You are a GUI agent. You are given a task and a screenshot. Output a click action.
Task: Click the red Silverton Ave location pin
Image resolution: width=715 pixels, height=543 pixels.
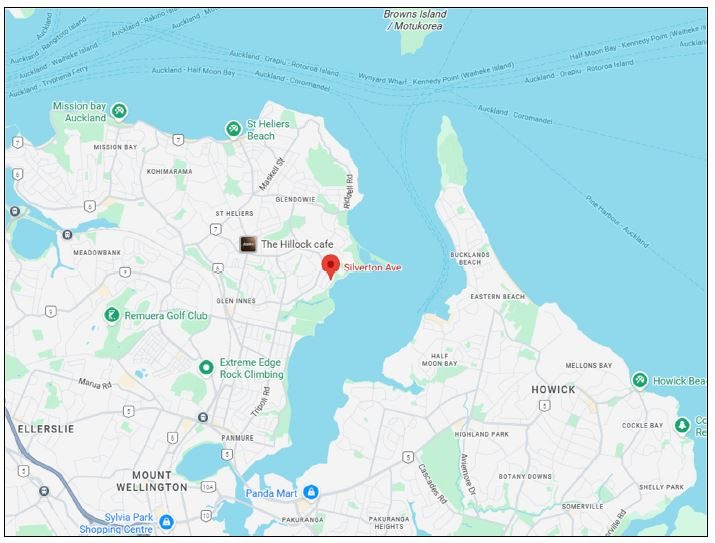(x=331, y=267)
